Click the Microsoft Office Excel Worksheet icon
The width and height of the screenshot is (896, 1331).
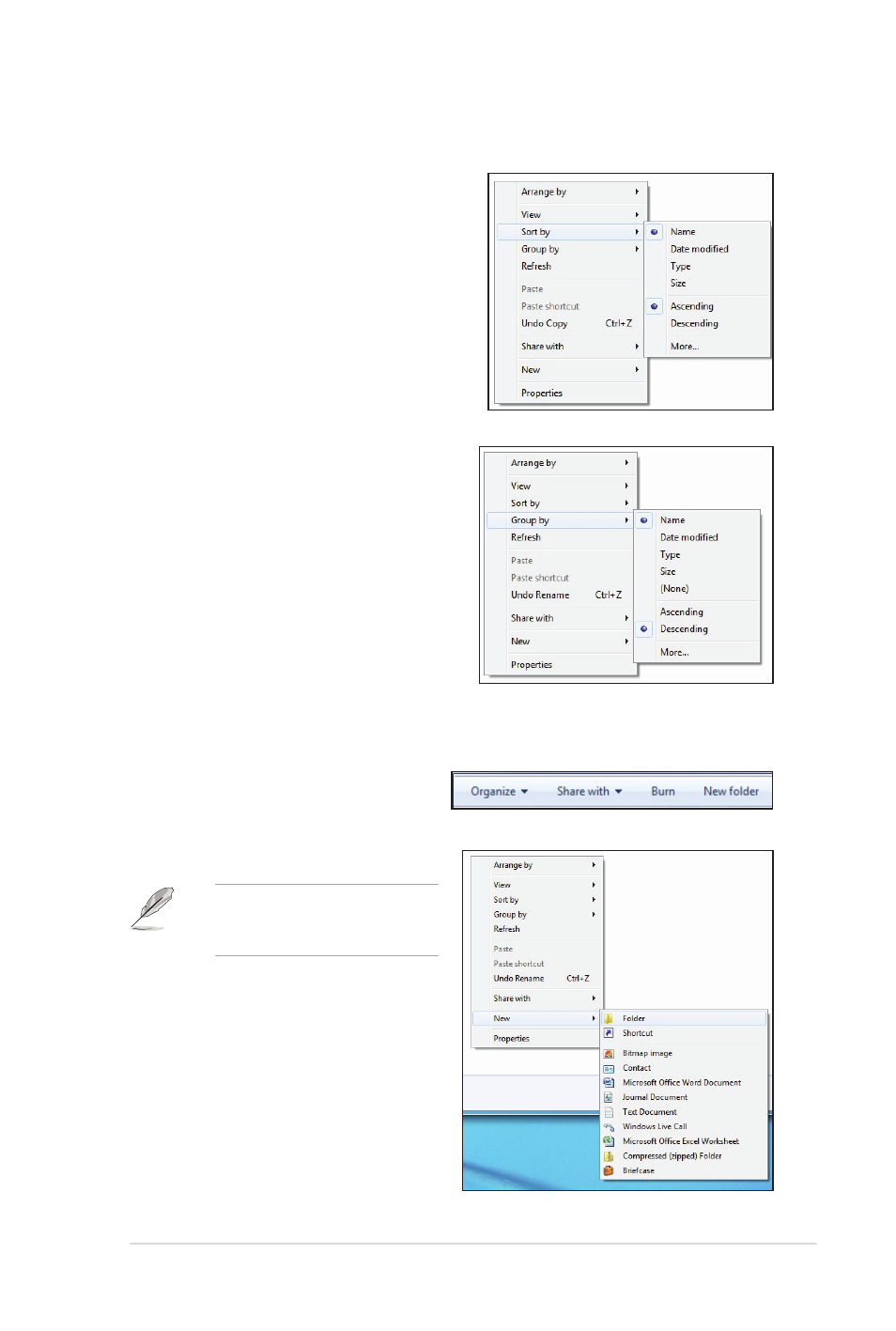(609, 1141)
